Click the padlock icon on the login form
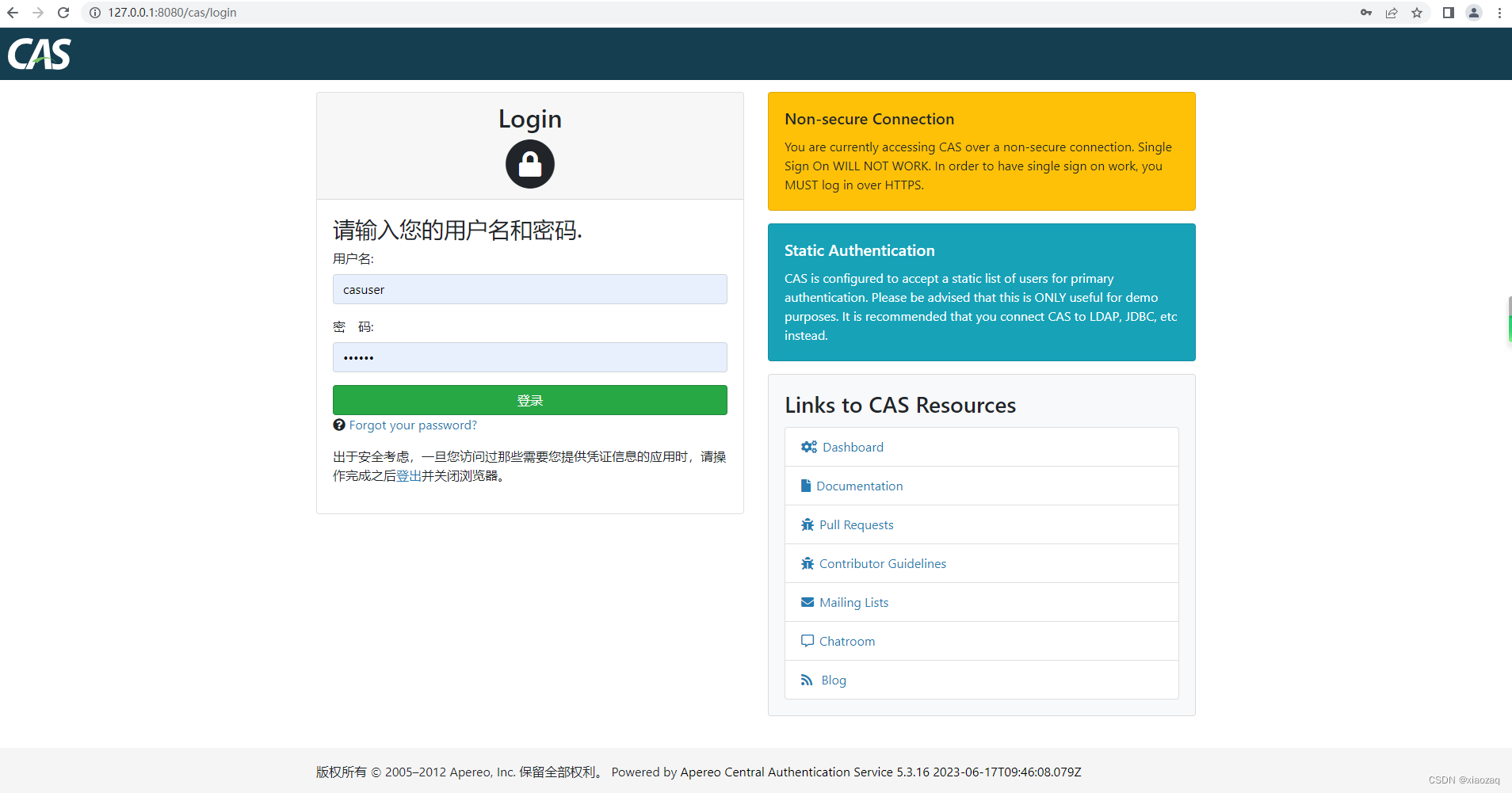This screenshot has width=1512, height=793. pos(529,164)
